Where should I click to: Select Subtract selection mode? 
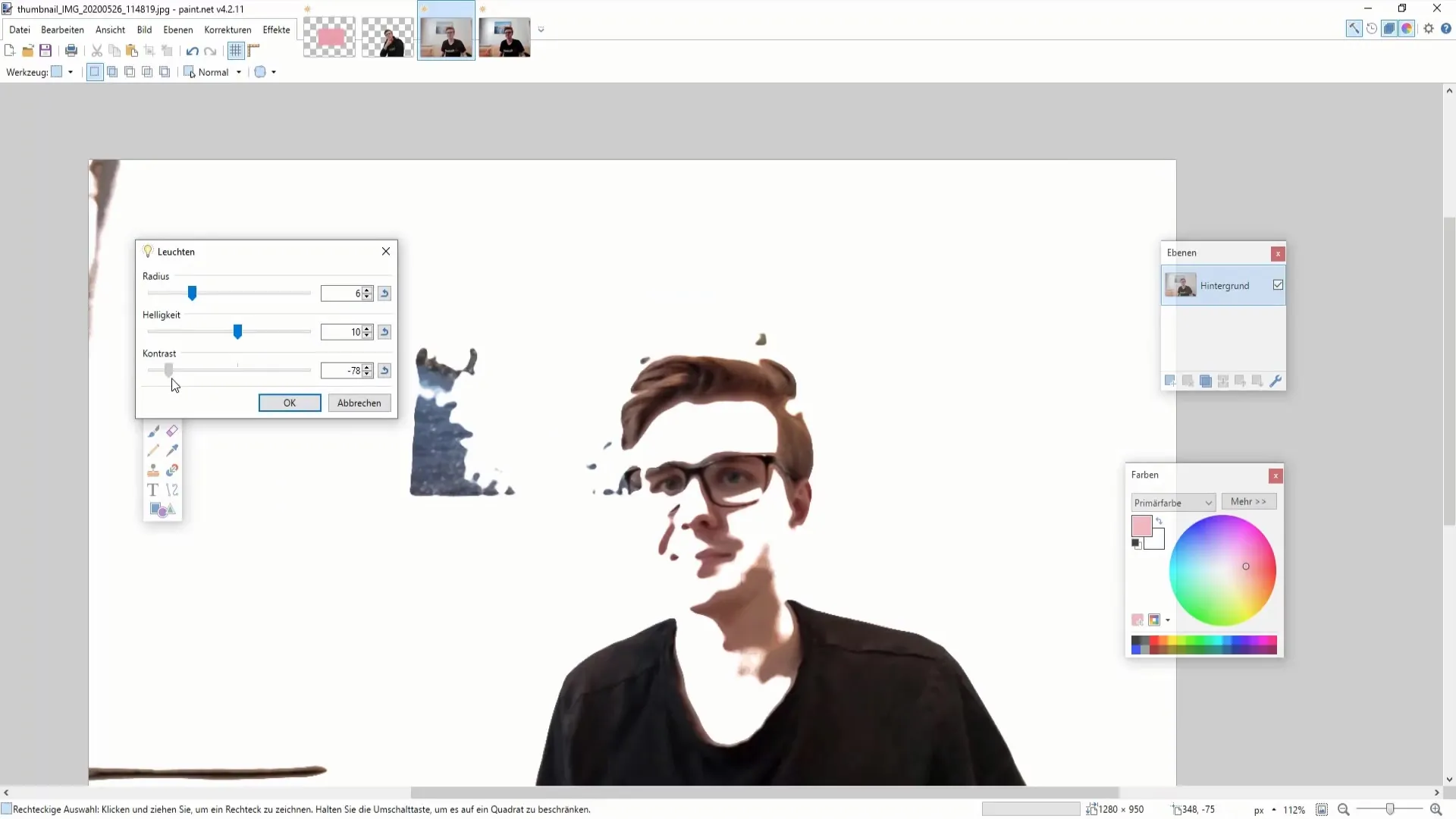tap(130, 72)
